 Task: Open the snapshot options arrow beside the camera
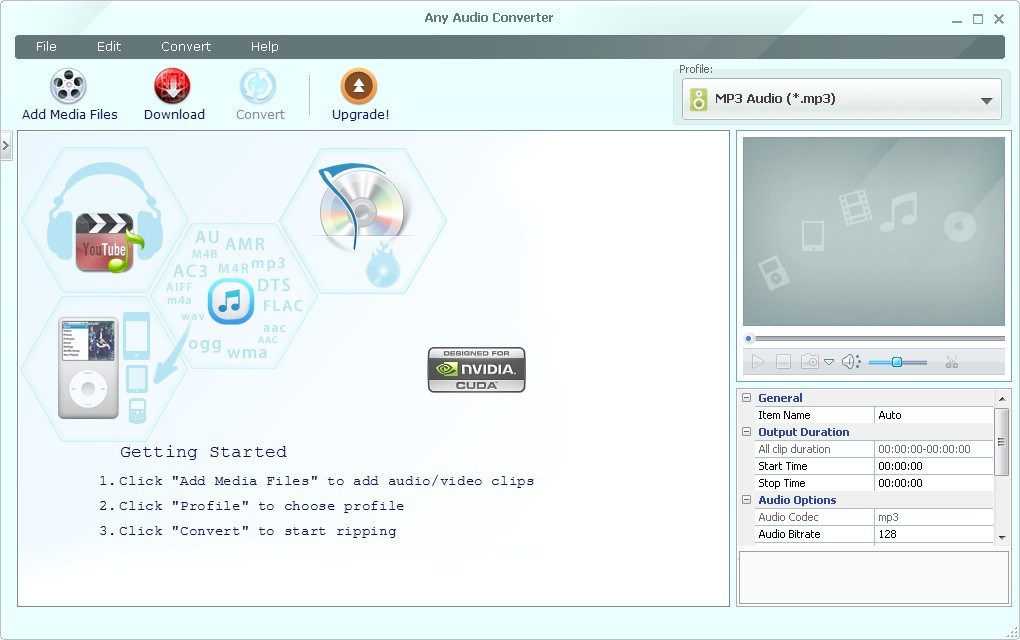829,362
